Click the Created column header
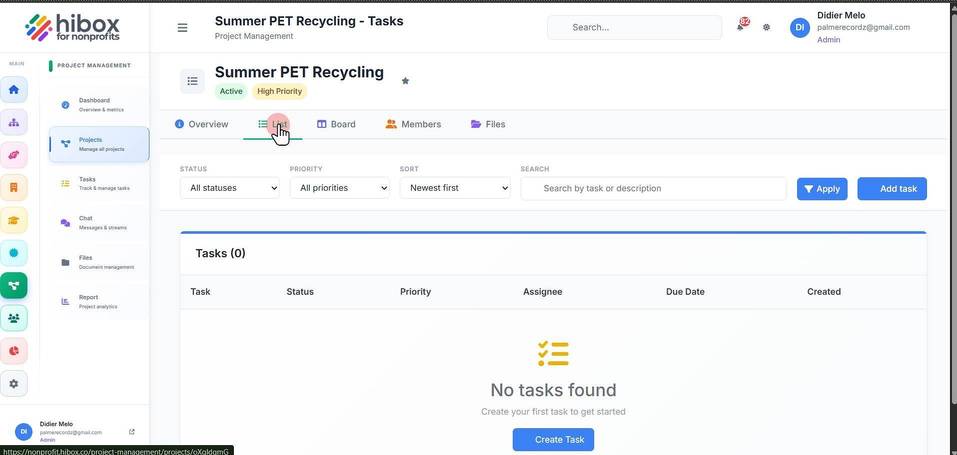This screenshot has height=455, width=957. tap(824, 292)
